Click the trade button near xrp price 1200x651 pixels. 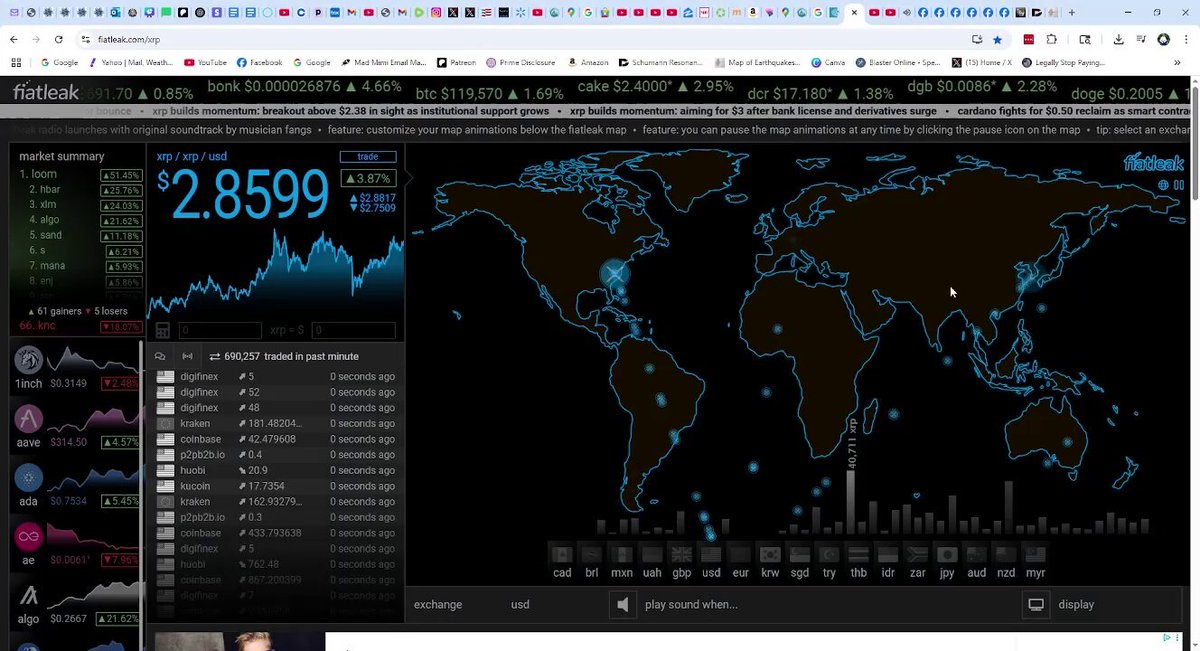(x=368, y=157)
